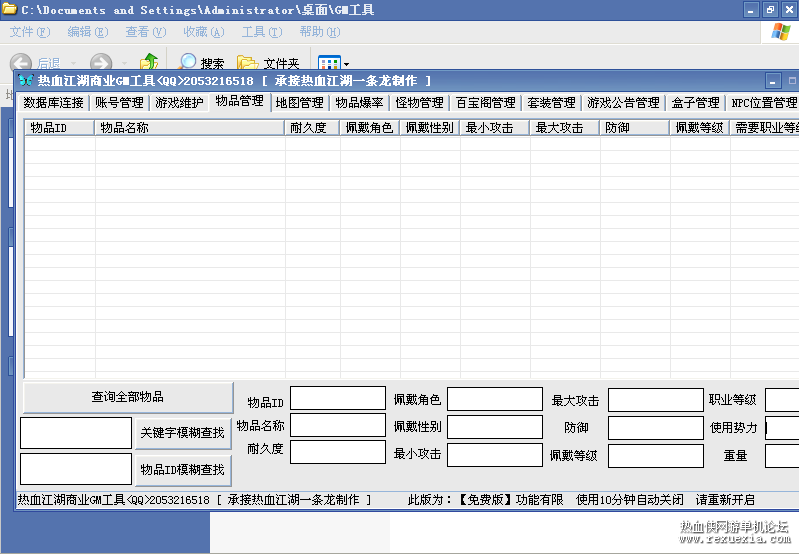Focus the keyword search input beside 关键字模糊查找
Image resolution: width=799 pixels, height=554 pixels.
(x=76, y=433)
